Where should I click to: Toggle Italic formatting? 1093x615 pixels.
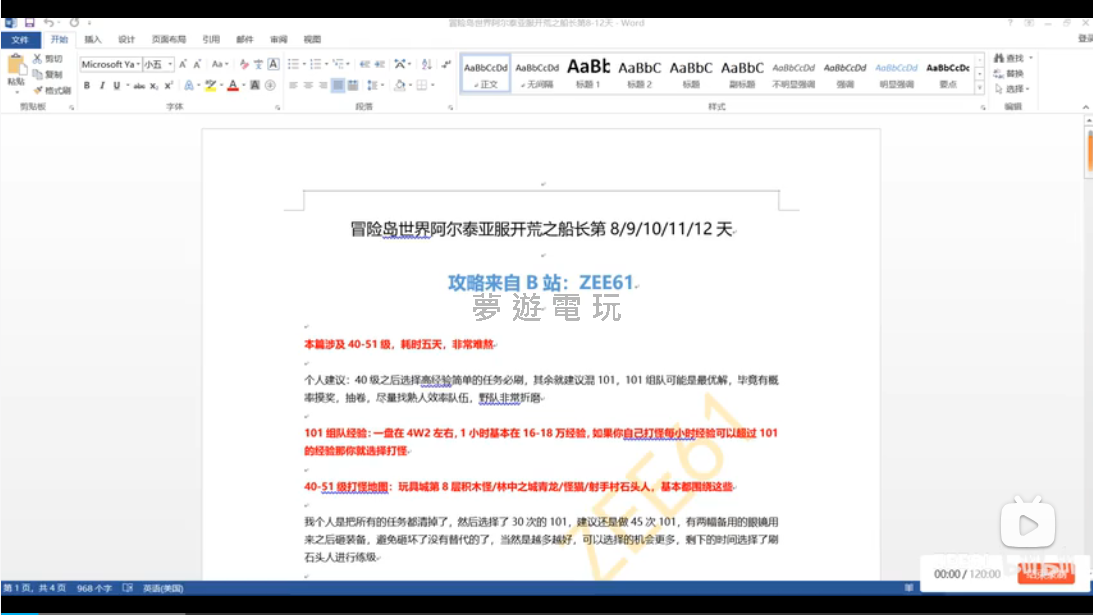[x=101, y=86]
